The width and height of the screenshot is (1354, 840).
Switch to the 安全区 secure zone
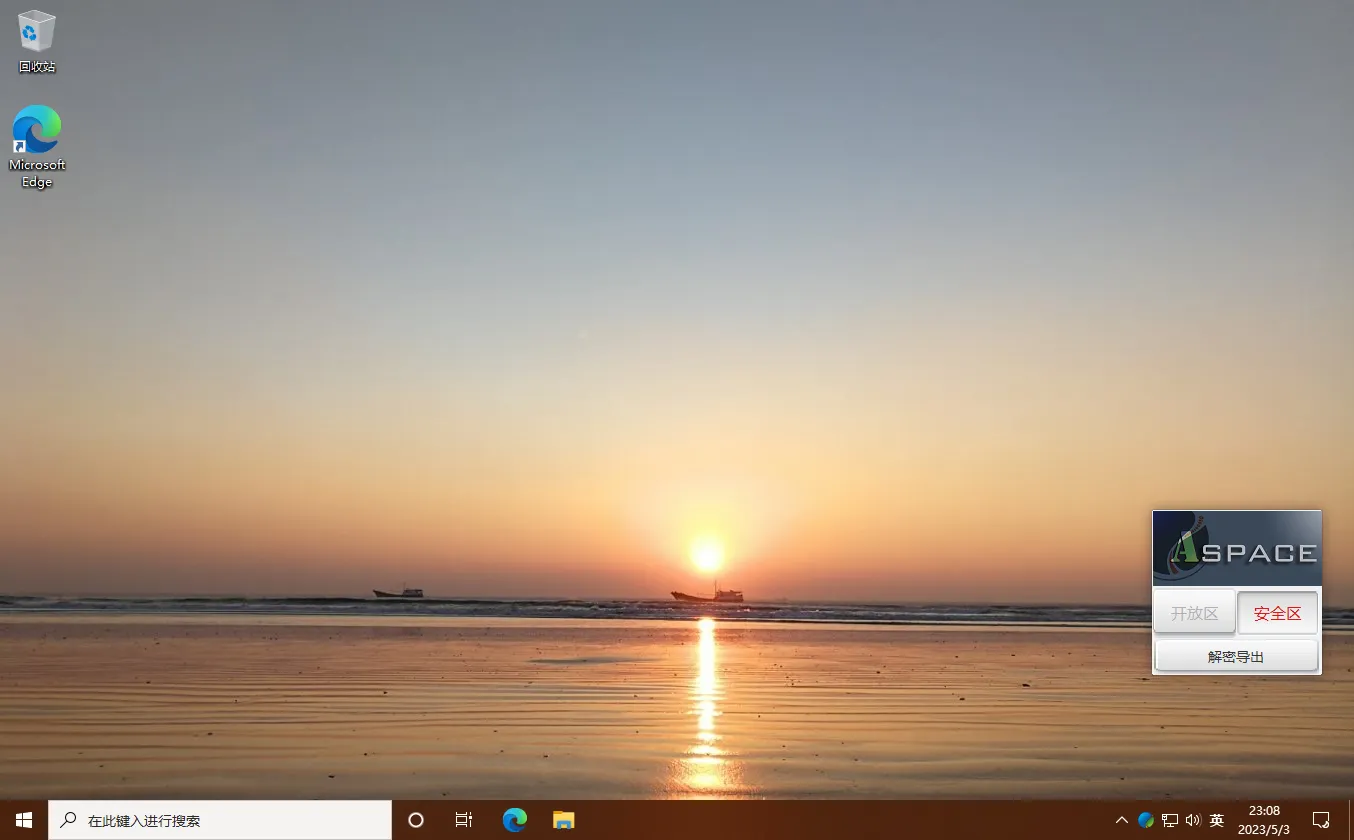tap(1278, 612)
